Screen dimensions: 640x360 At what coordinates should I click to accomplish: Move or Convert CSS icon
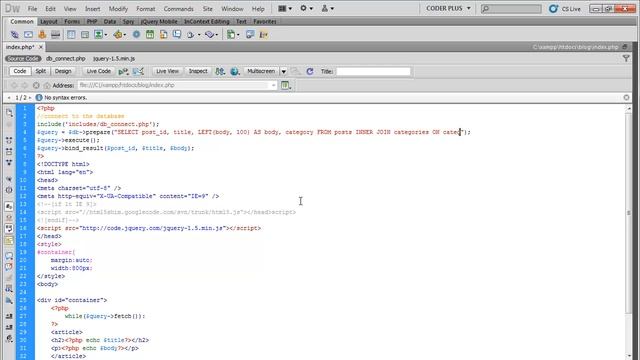point(9,300)
